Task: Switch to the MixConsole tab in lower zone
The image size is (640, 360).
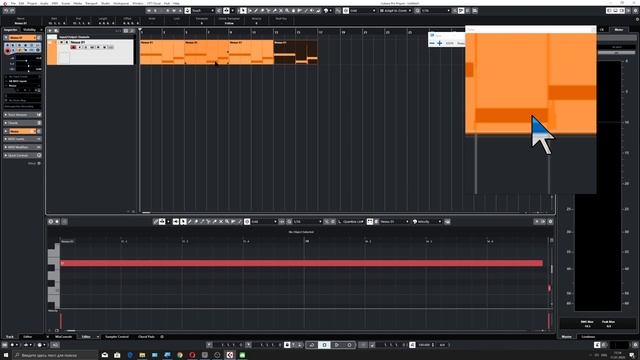Action: point(63,337)
